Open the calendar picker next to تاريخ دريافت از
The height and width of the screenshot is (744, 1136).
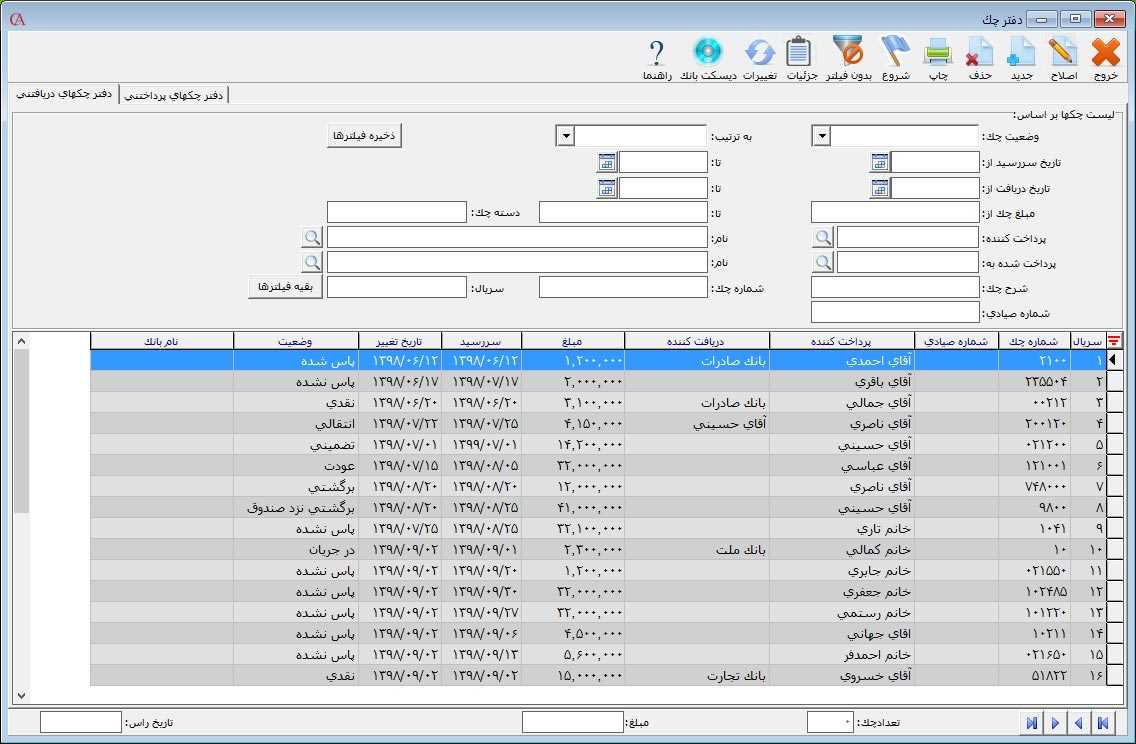(x=879, y=187)
